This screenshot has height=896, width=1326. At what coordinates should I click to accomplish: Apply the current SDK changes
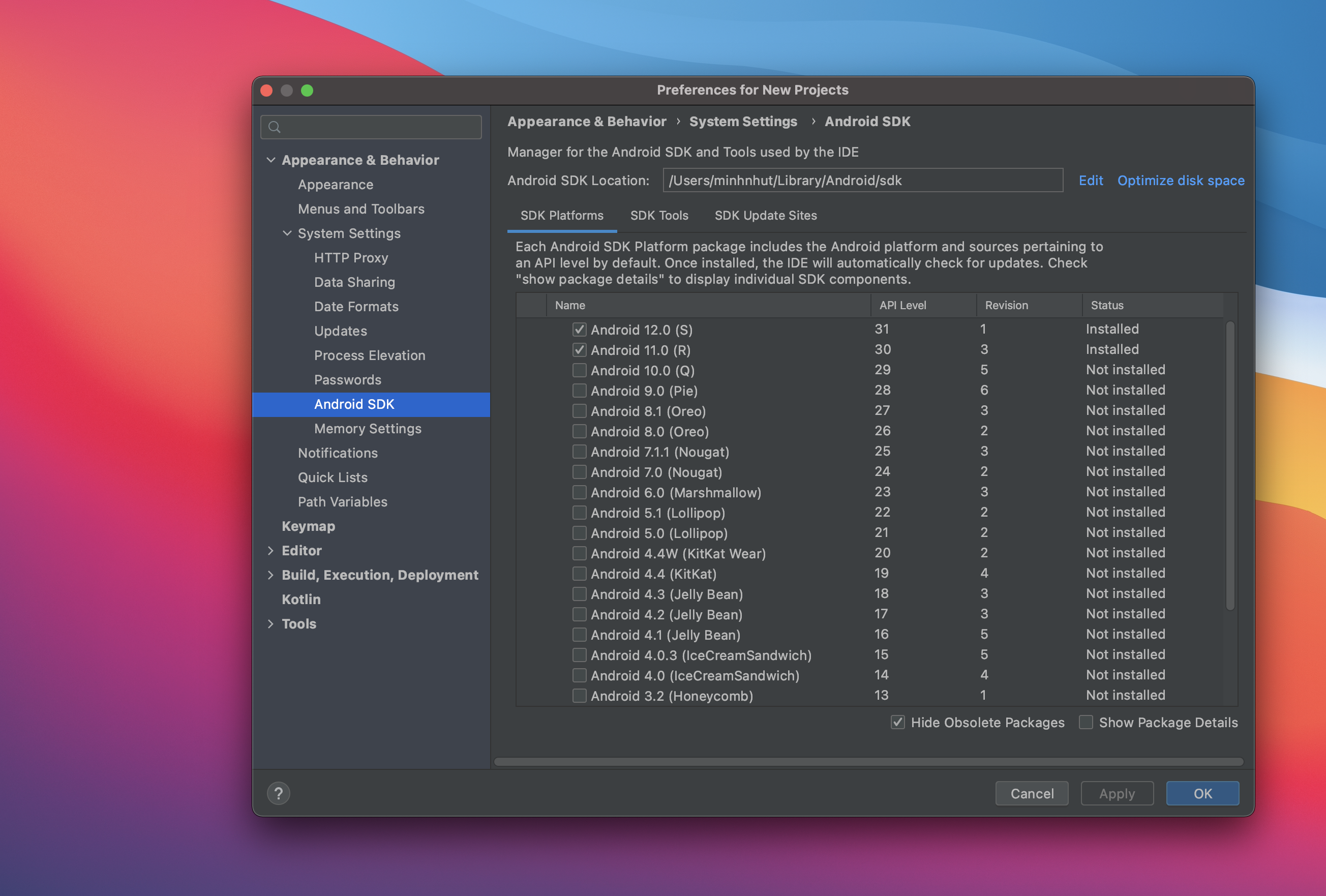click(1117, 793)
